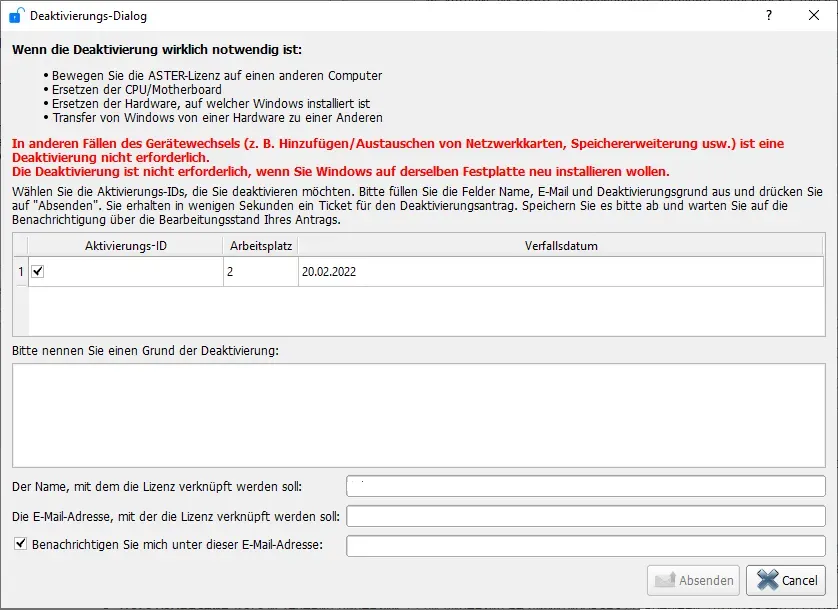Click the Cancel button
Screen dimensions: 838x610
(x=786, y=580)
